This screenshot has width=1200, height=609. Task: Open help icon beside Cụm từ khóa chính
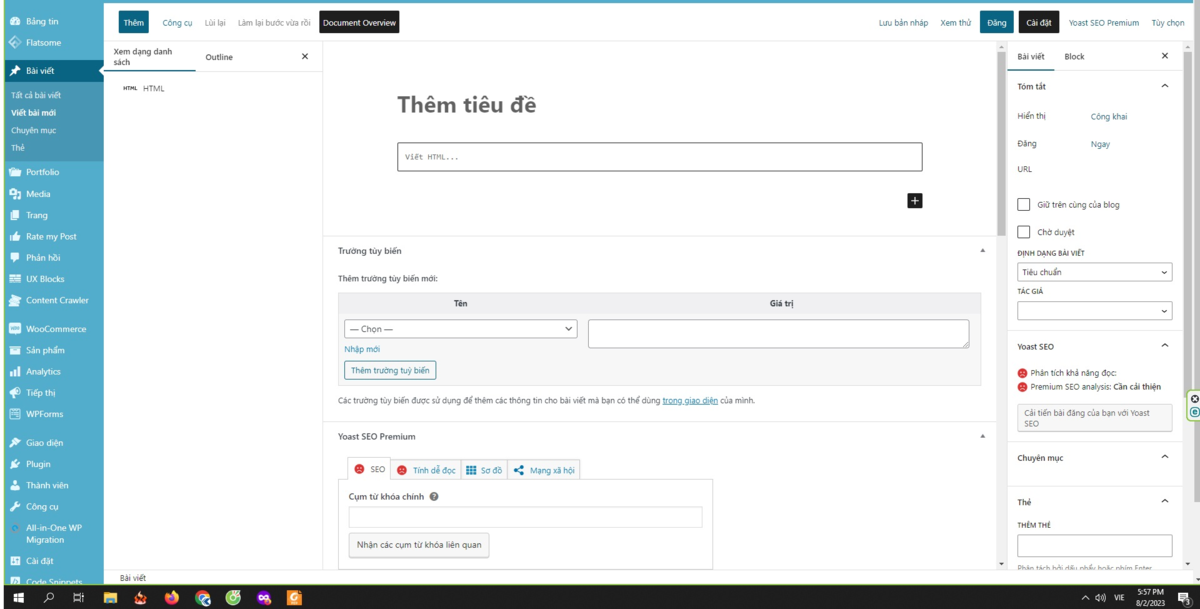(434, 496)
